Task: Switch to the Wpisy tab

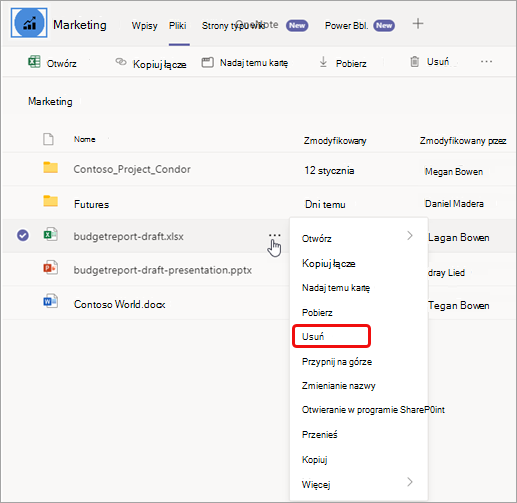Action: (144, 26)
